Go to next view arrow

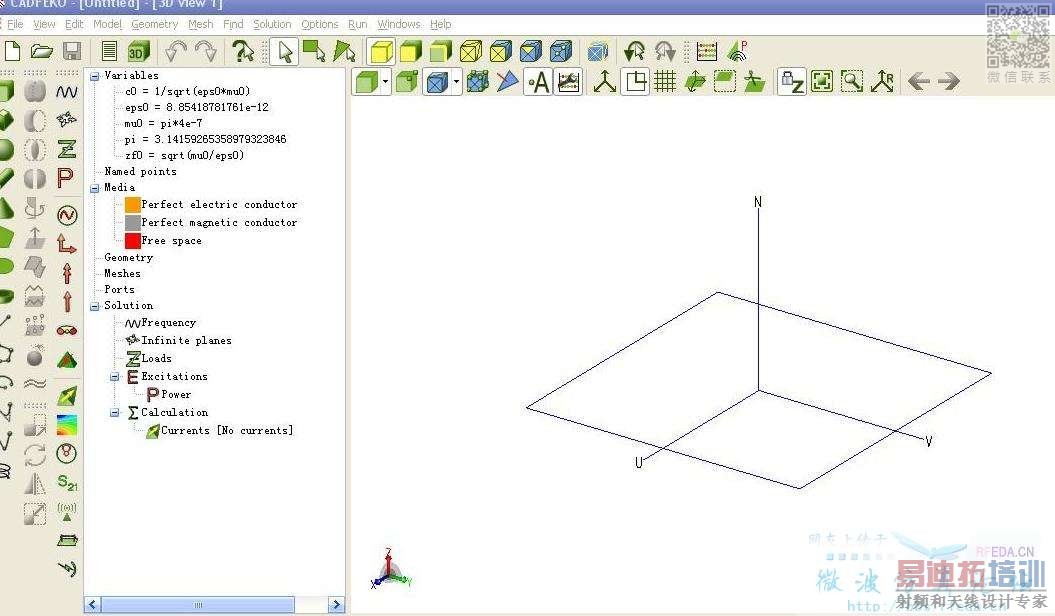[x=949, y=82]
